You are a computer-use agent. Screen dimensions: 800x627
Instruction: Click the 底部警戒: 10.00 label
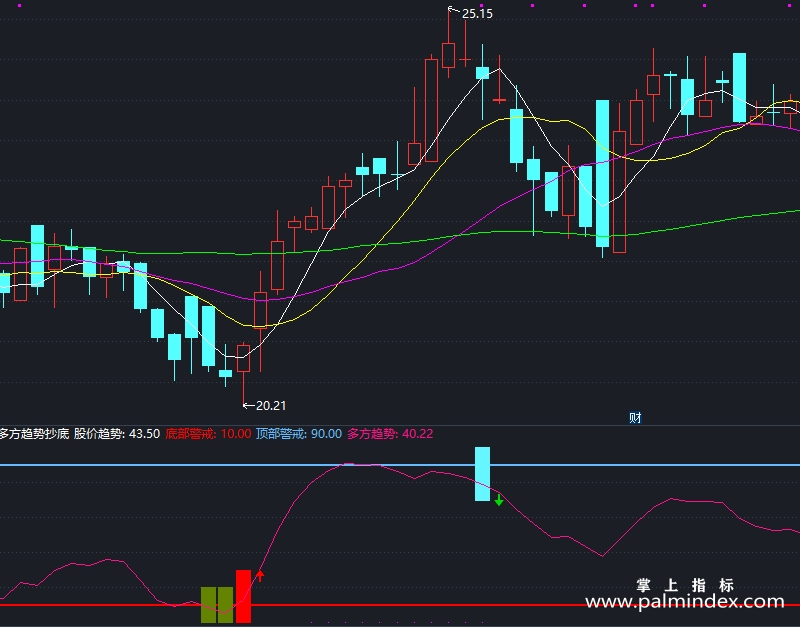click(208, 434)
